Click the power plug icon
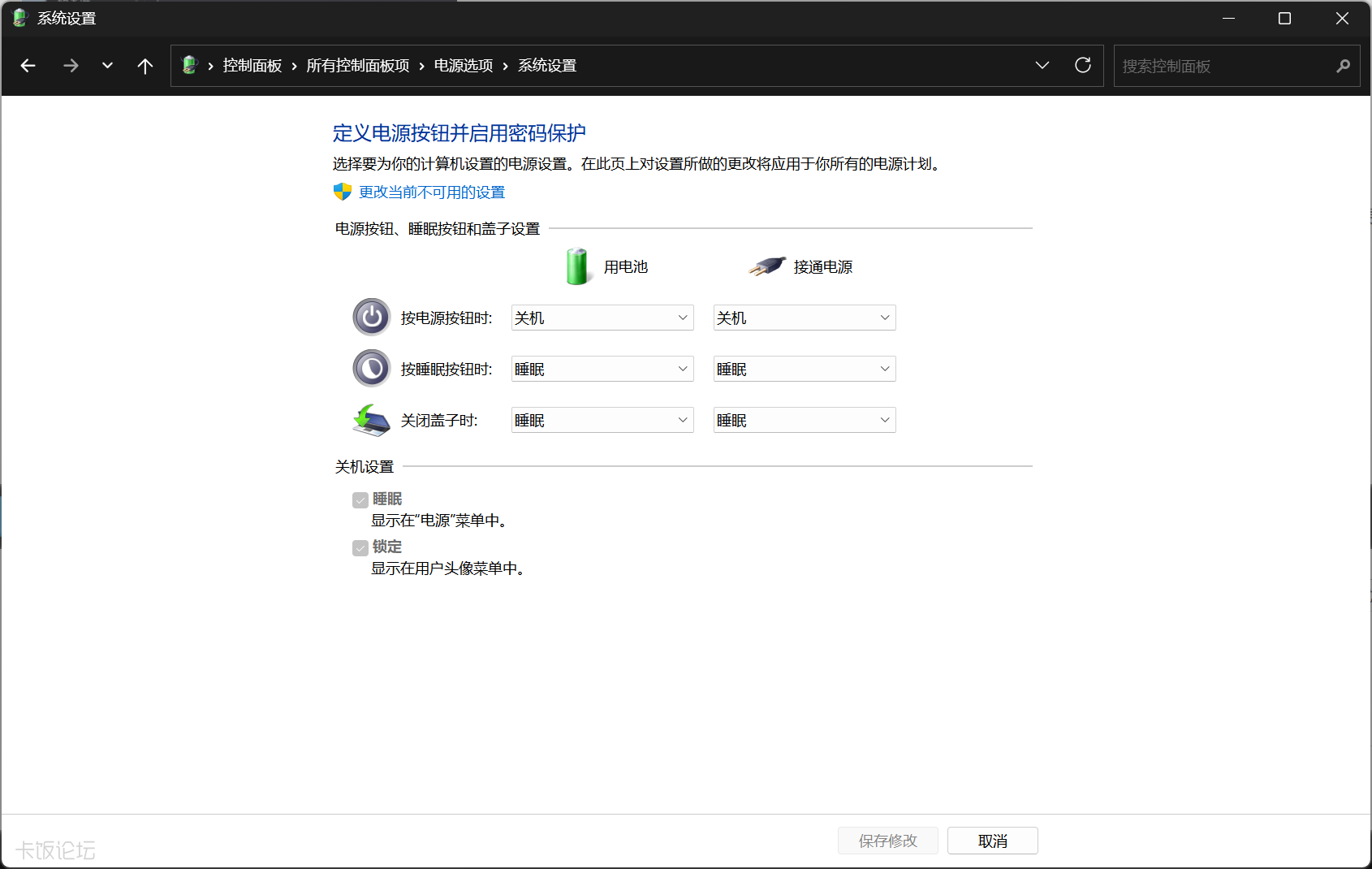The width and height of the screenshot is (1372, 869). pos(767,266)
